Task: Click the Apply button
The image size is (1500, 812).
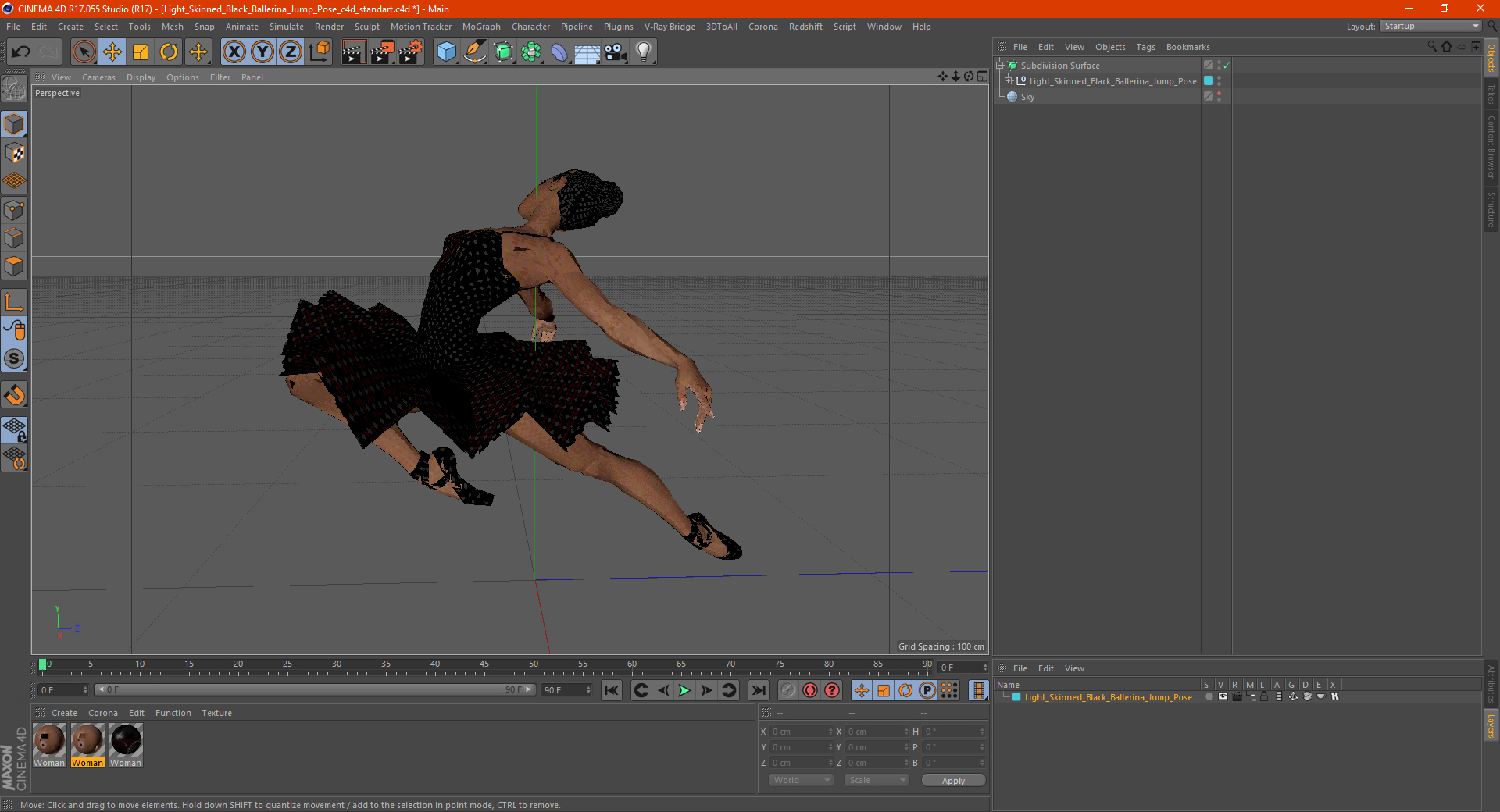Action: click(953, 781)
